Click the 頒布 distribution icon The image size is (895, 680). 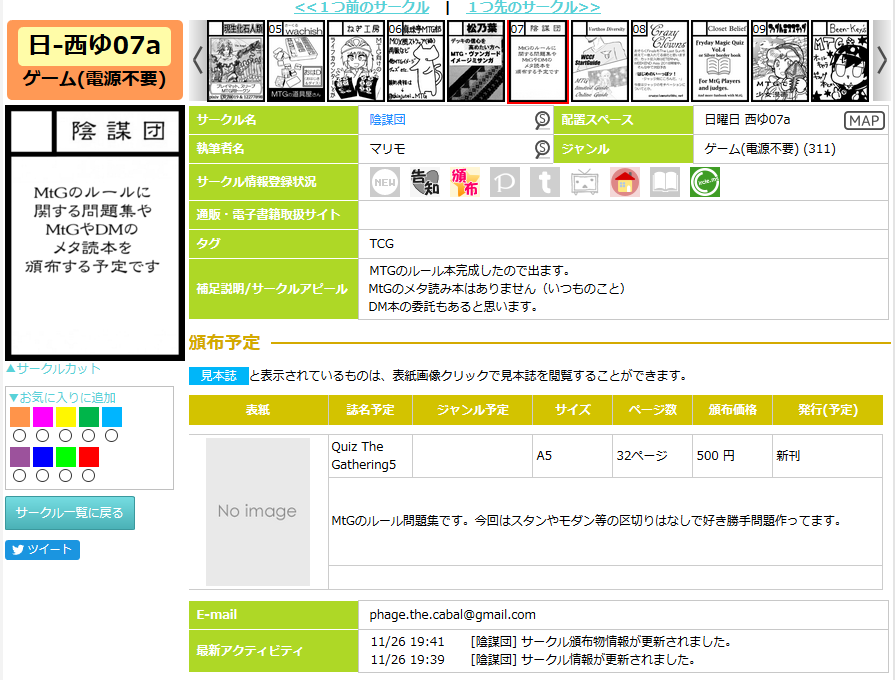pyautogui.click(x=465, y=182)
